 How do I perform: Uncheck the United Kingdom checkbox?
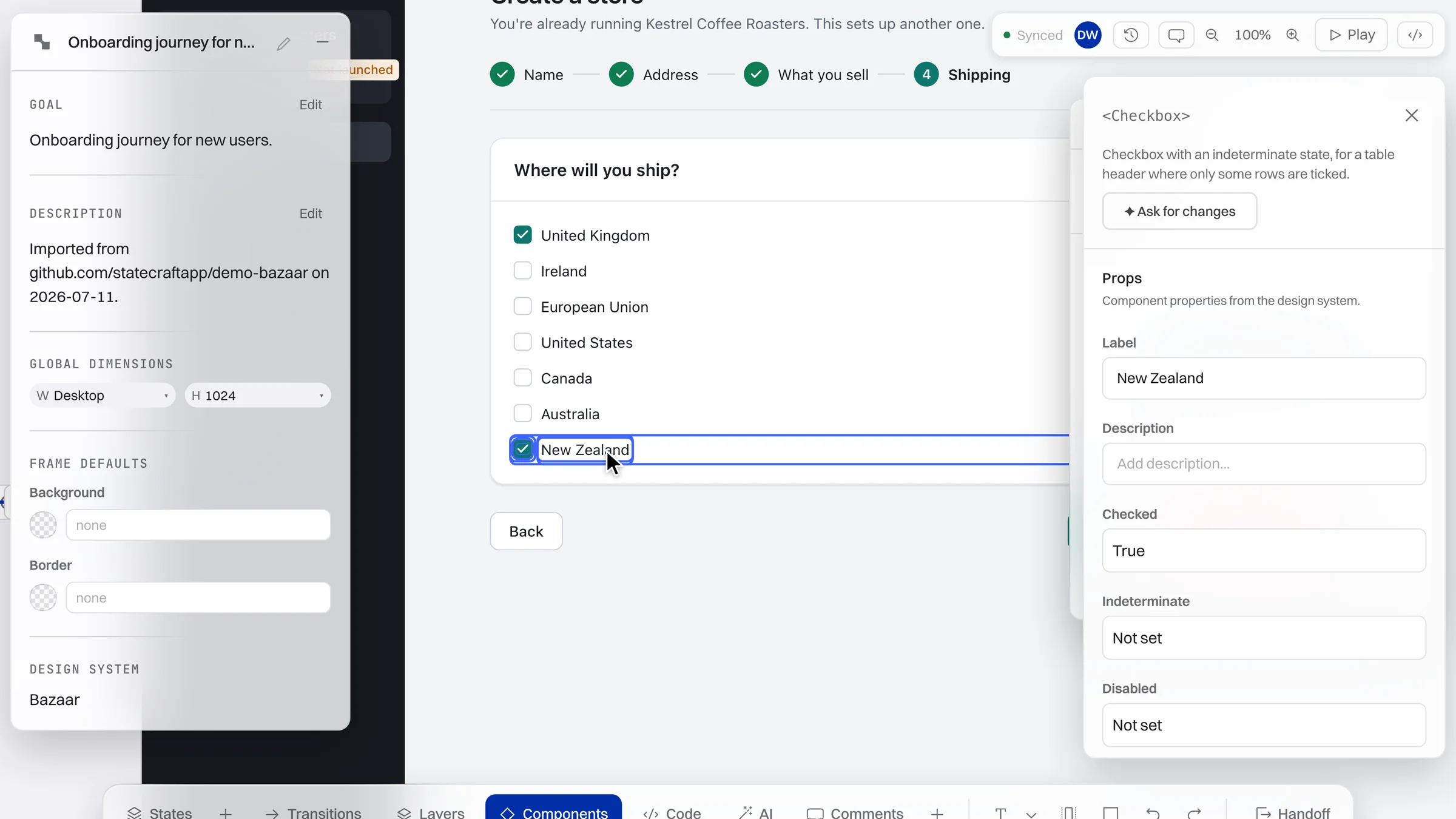point(522,235)
